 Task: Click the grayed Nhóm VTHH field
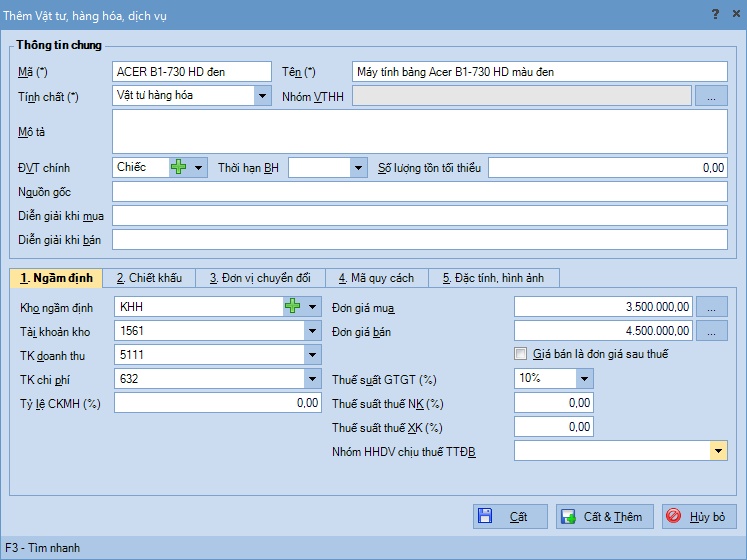coord(522,96)
